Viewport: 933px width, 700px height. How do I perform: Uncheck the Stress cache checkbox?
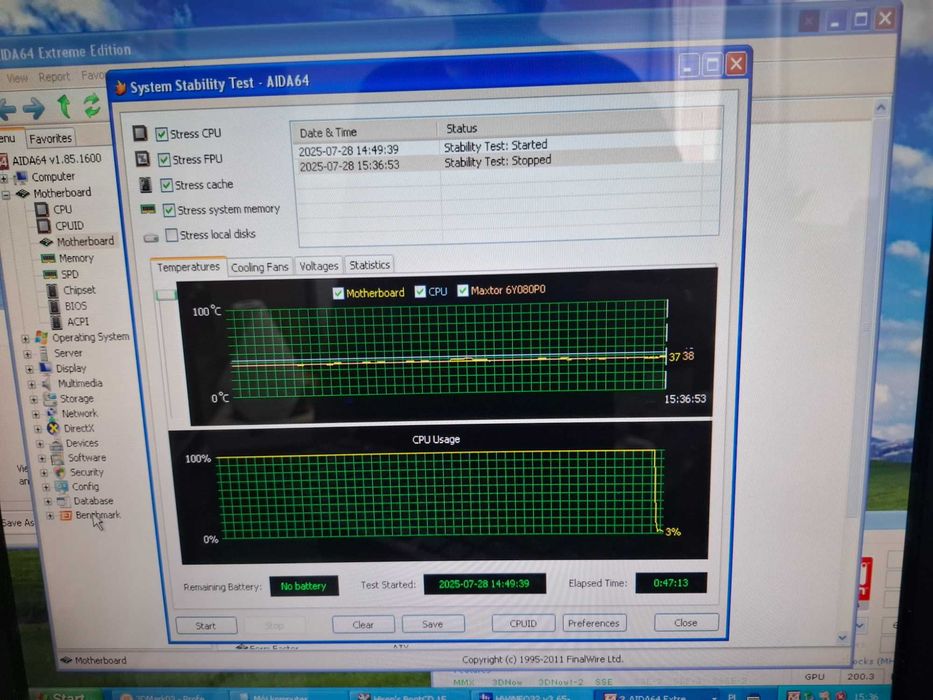pos(167,185)
